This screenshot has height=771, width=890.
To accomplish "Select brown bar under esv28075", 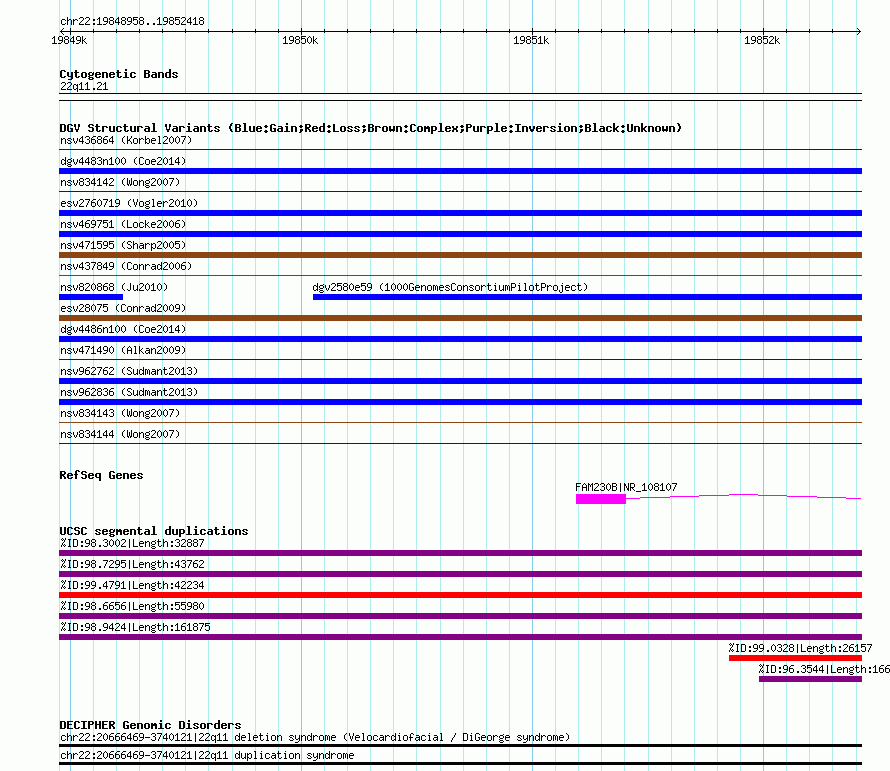I will coord(460,318).
